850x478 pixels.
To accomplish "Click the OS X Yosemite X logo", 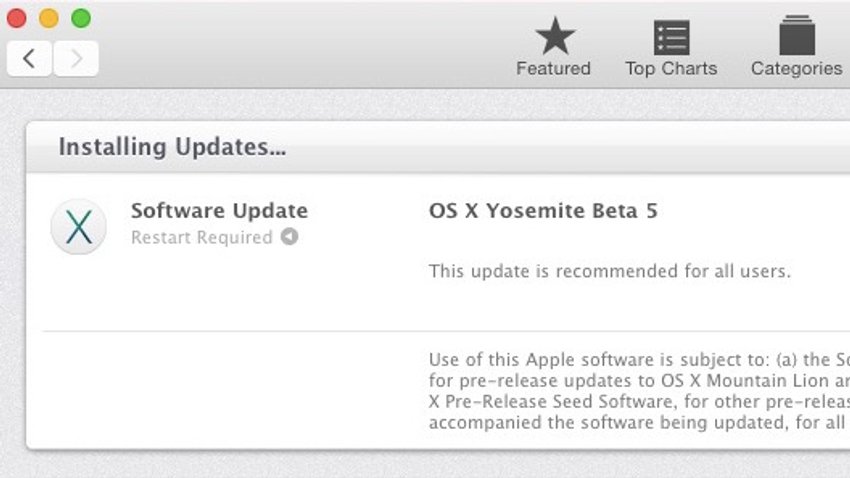I will point(79,227).
